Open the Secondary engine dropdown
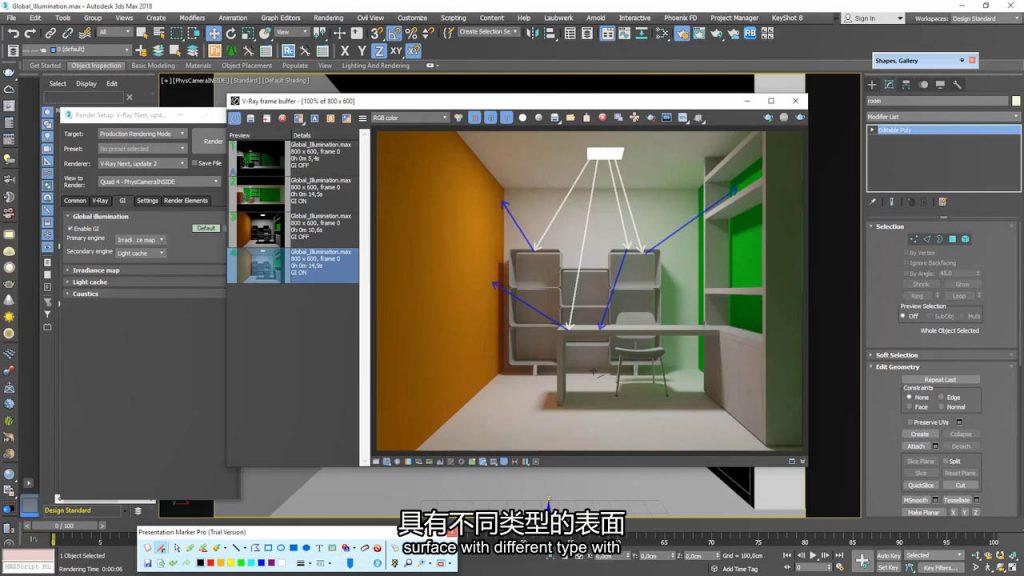Screen dimensions: 1024x576 [140, 253]
